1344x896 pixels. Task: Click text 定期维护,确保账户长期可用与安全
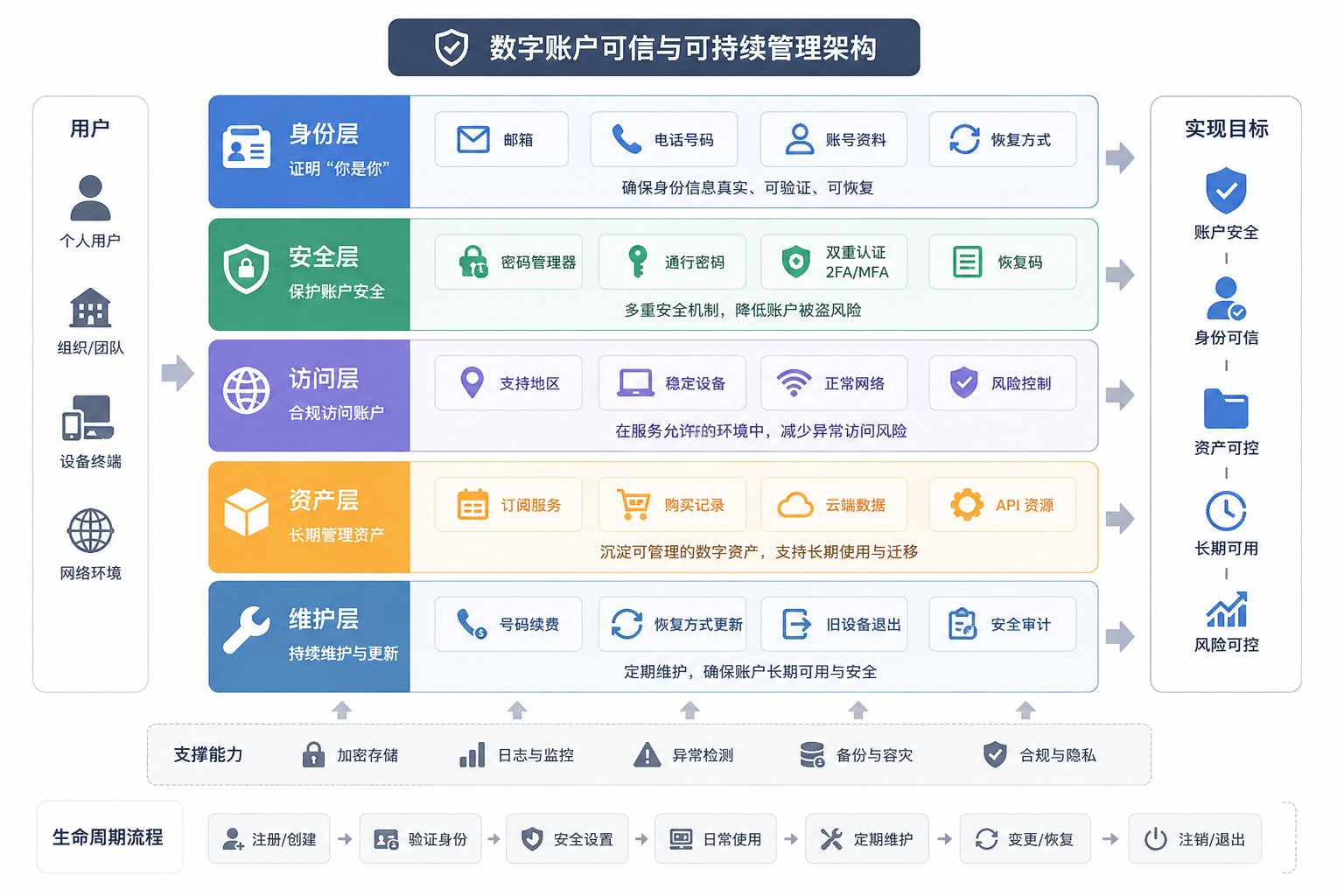750,671
